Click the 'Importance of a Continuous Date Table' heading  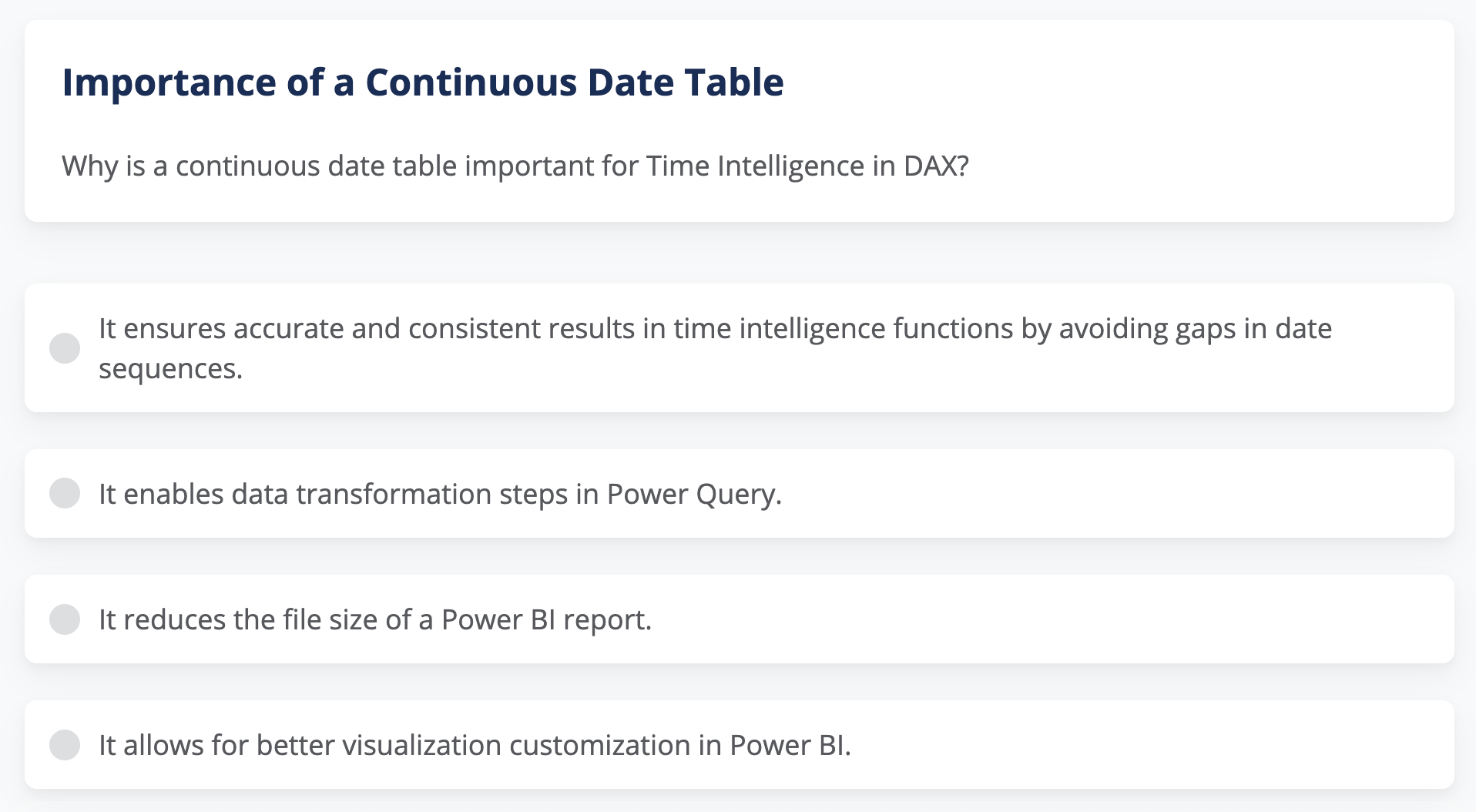(x=422, y=82)
